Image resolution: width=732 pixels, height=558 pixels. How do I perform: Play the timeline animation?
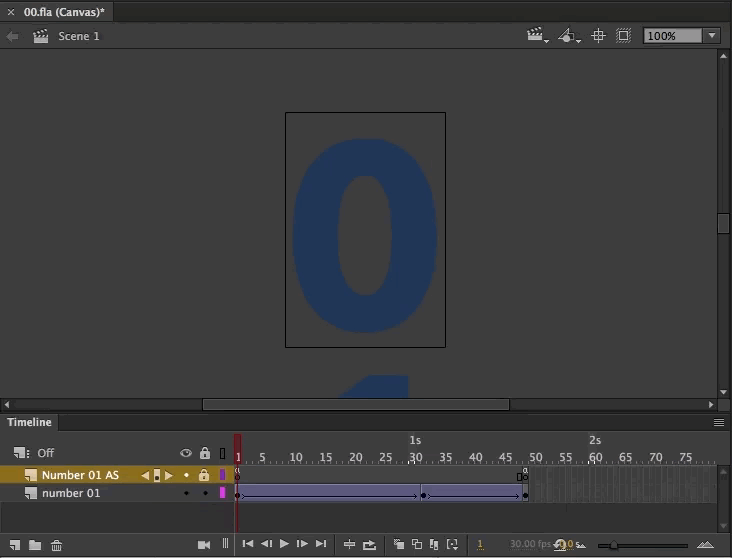pos(284,544)
